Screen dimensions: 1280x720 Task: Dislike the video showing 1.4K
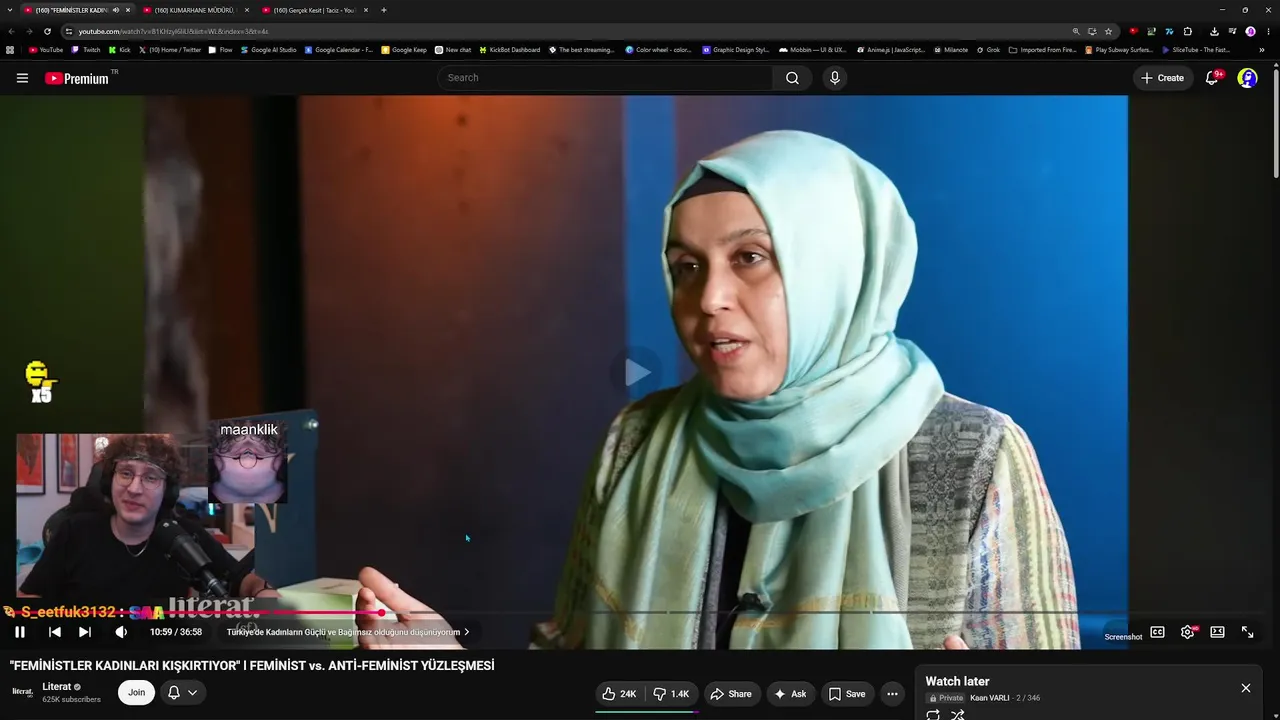671,694
